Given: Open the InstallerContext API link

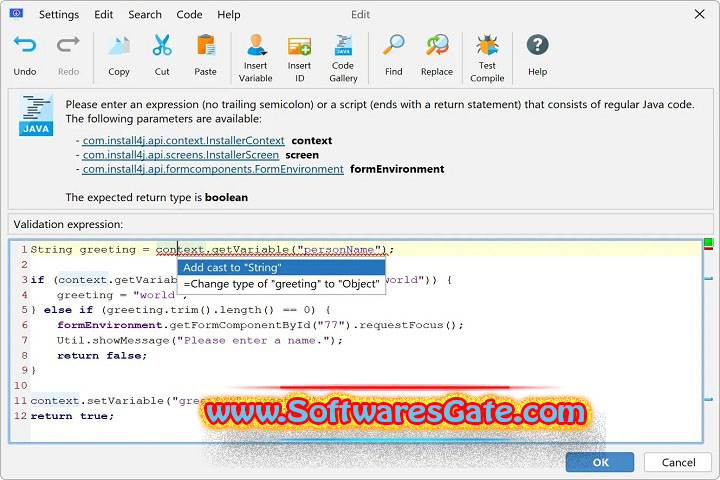Looking at the screenshot, I should click(184, 141).
